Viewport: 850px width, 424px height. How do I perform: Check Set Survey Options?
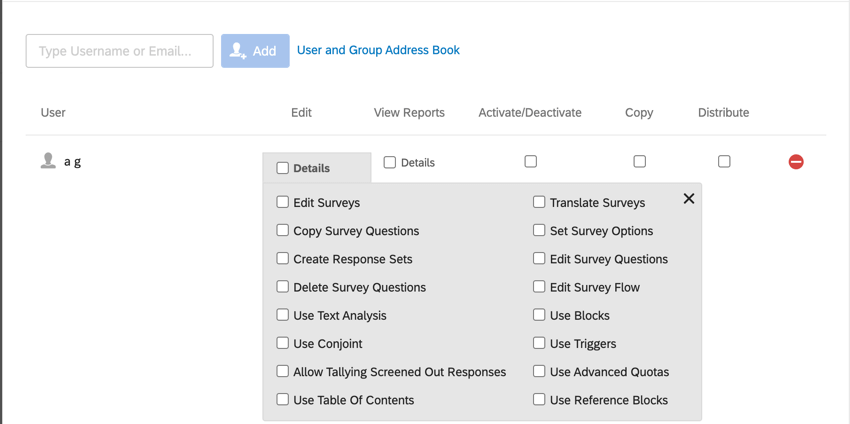click(x=539, y=230)
